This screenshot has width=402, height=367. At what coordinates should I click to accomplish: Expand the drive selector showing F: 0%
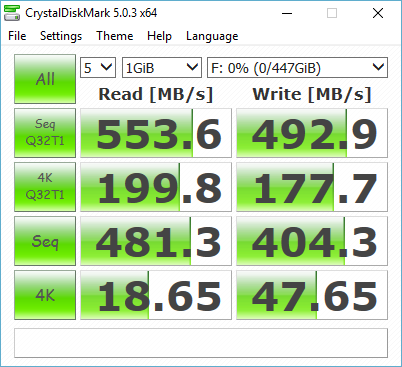[297, 68]
